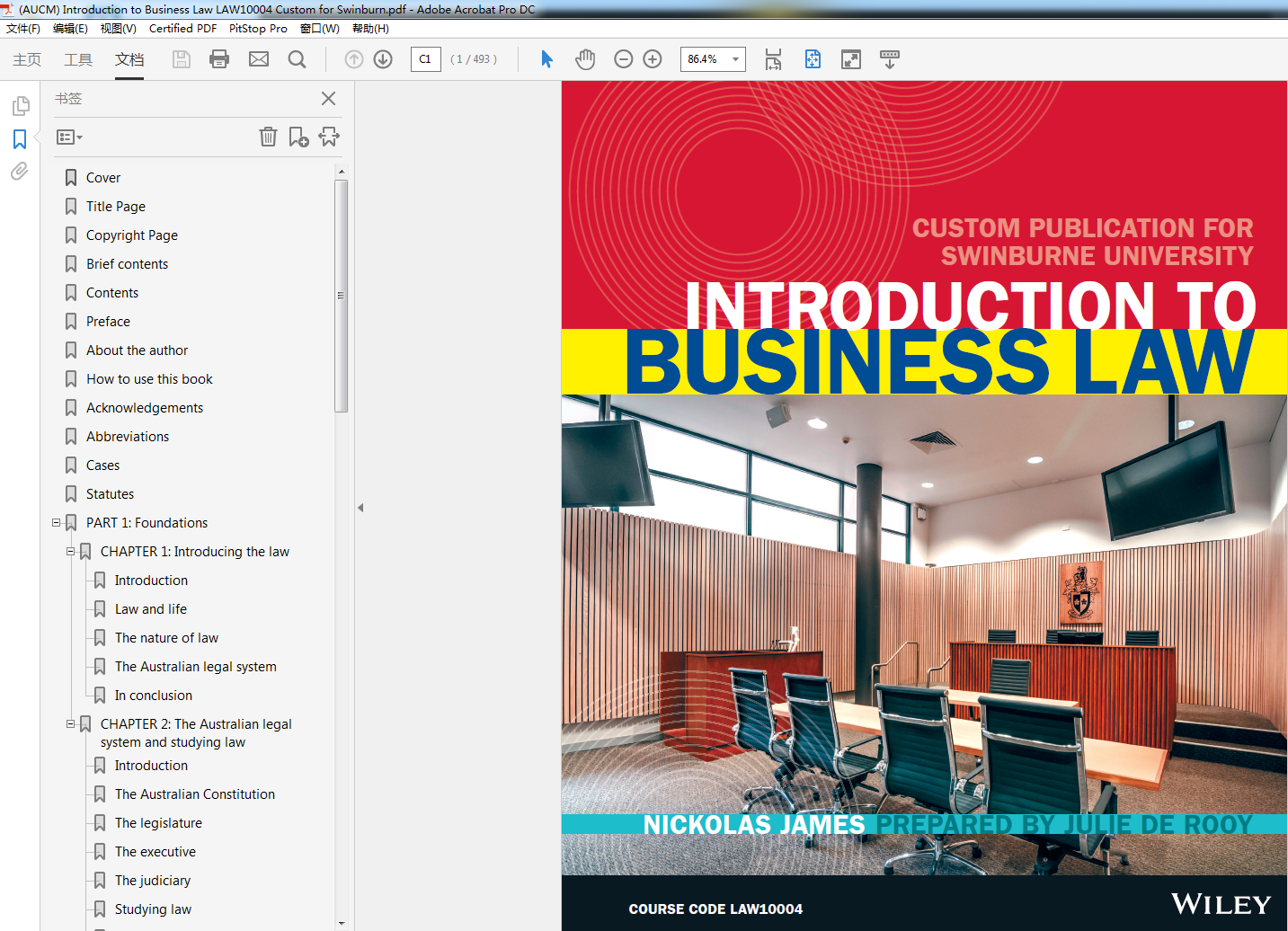Add a new bookmark icon
The image size is (1288, 931).
[x=298, y=137]
